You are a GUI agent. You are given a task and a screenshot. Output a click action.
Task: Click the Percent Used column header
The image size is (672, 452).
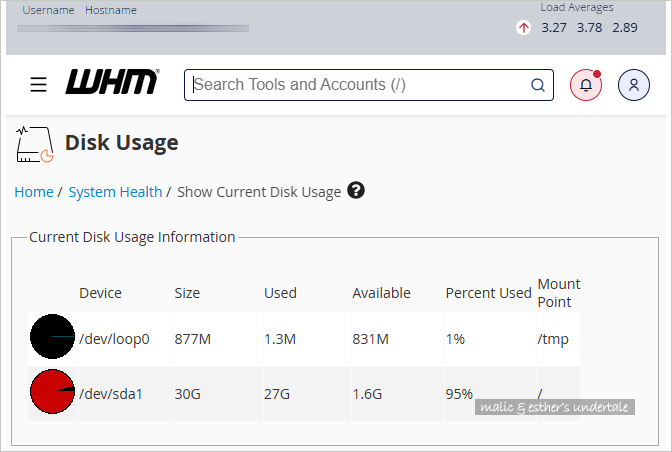(488, 293)
